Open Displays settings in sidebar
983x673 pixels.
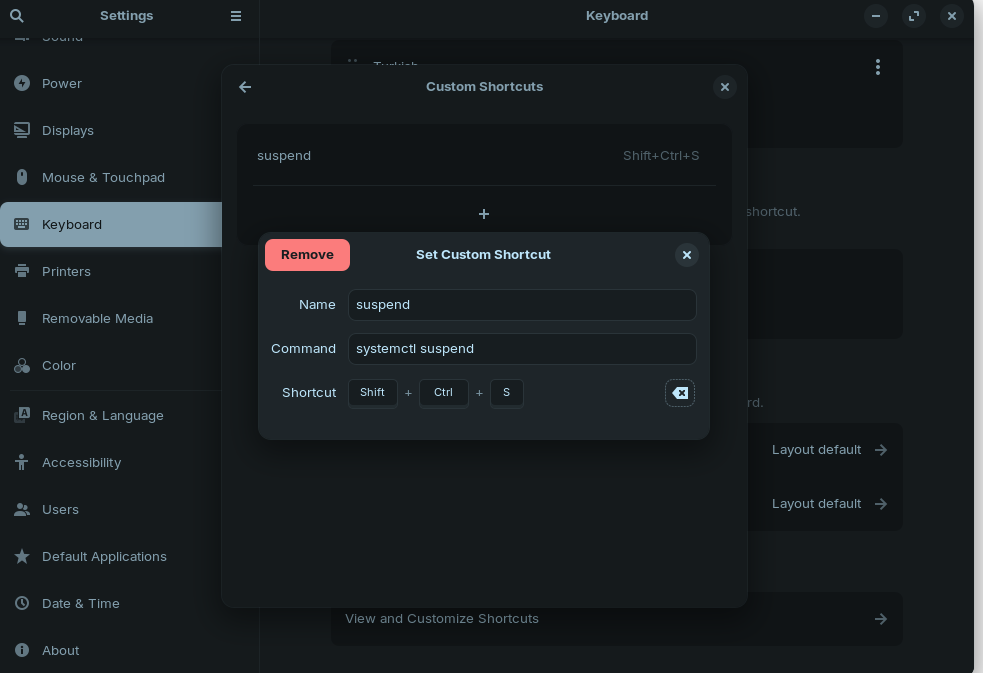coord(68,131)
